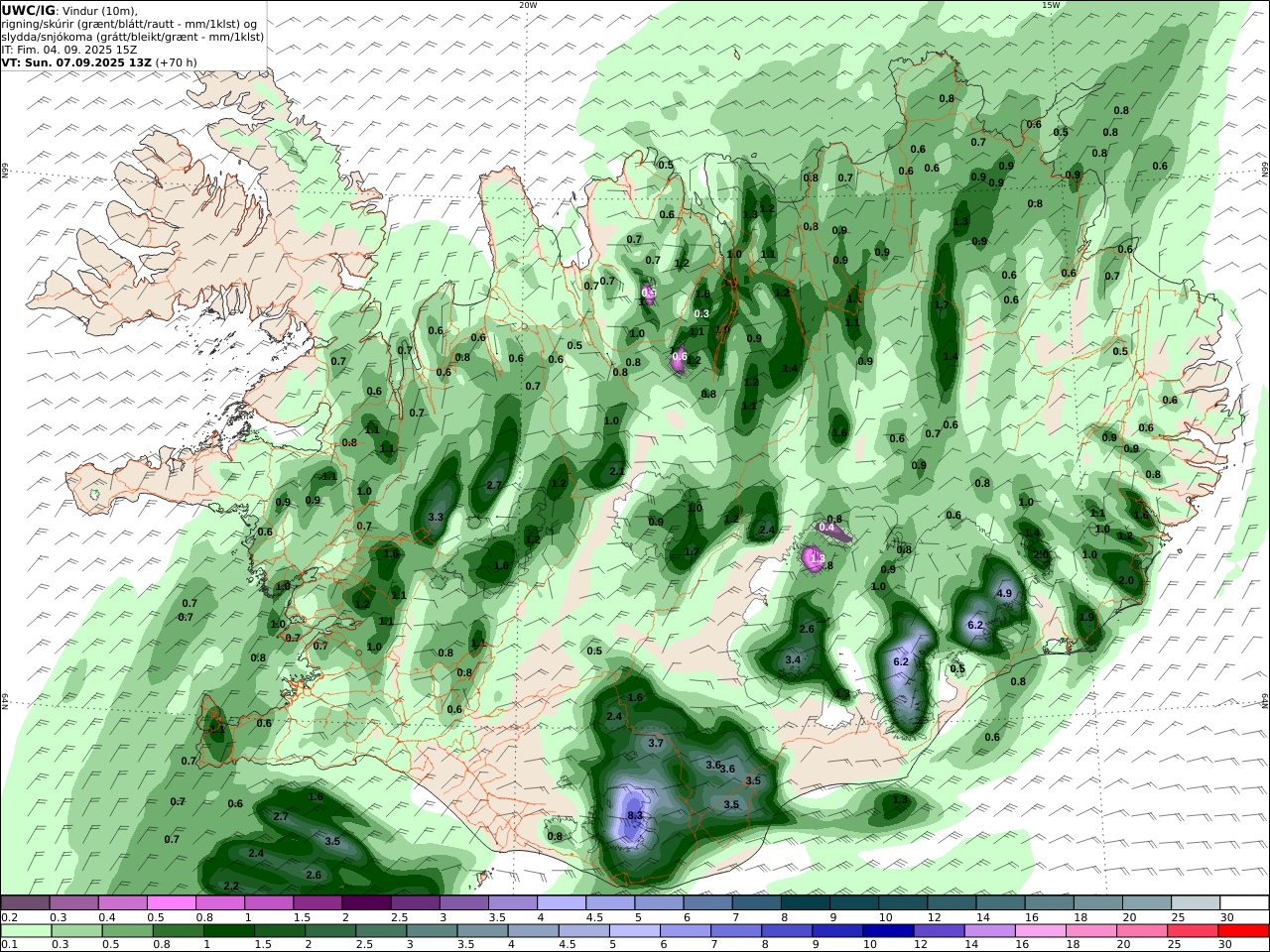Image resolution: width=1270 pixels, height=952 pixels.
Task: Click the 0.2 label on the snow scale
Action: pyautogui.click(x=8, y=917)
